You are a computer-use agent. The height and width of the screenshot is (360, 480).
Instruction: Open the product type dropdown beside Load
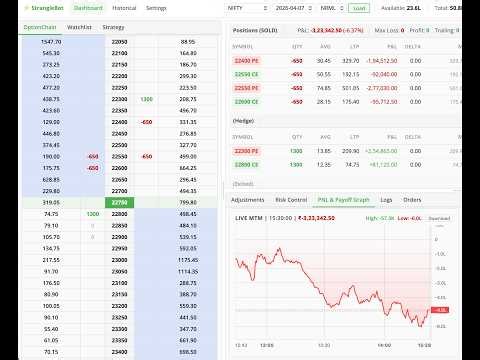pos(331,8)
